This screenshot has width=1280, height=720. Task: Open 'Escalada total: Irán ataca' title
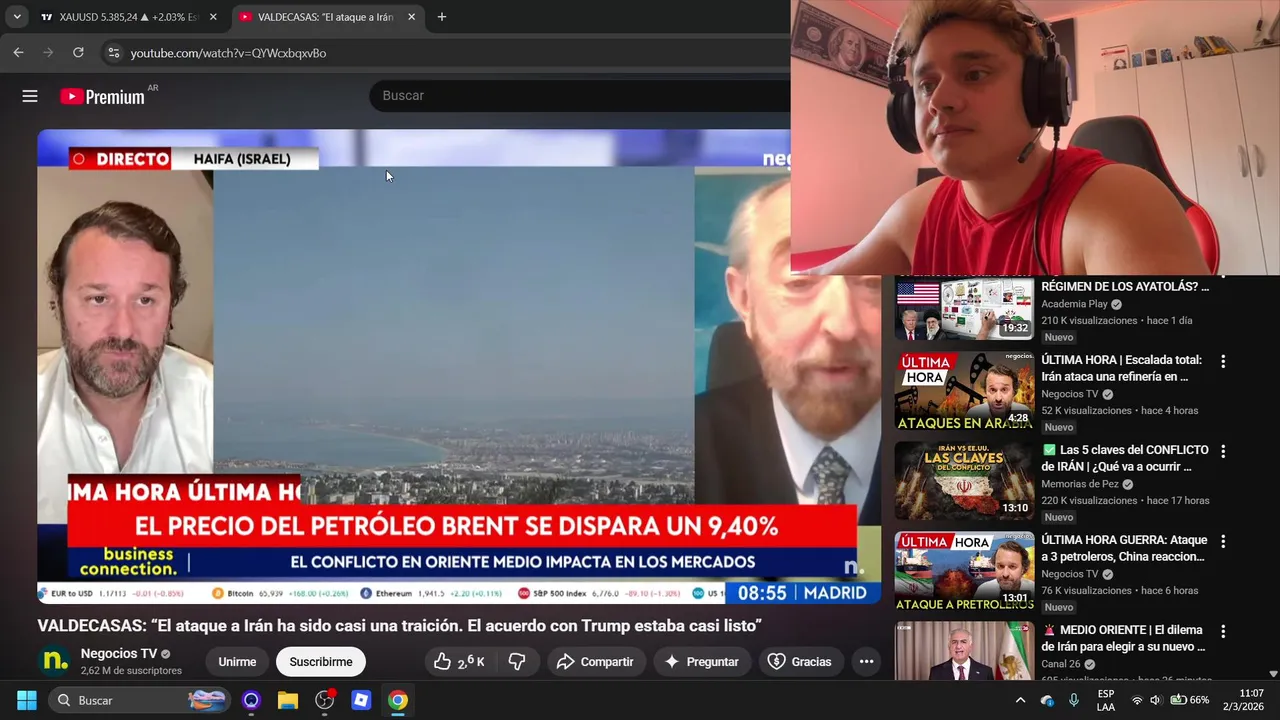1121,368
